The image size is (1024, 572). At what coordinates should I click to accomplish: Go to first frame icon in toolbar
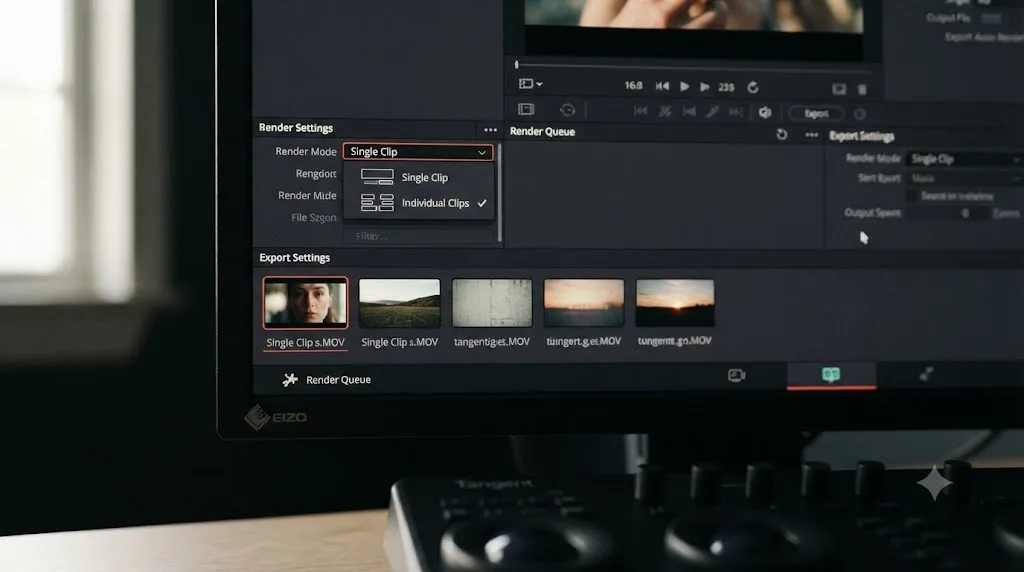click(x=641, y=111)
